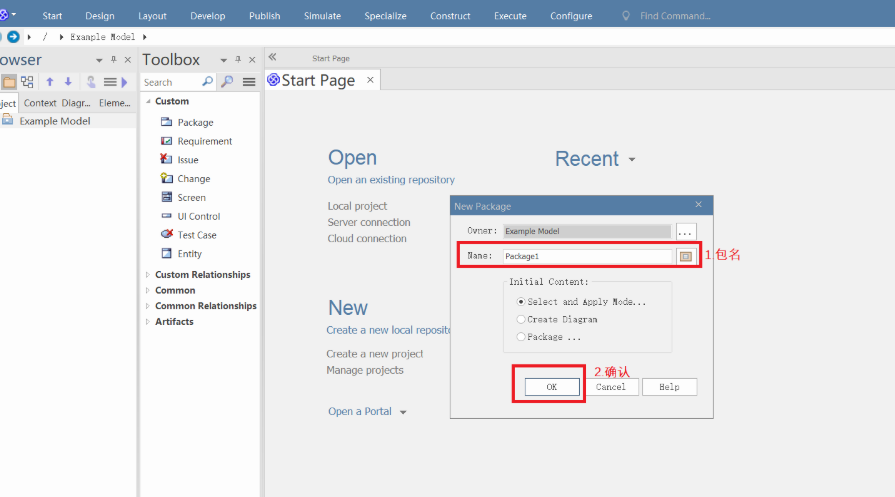Open the Layout ribbon tab

[152, 15]
